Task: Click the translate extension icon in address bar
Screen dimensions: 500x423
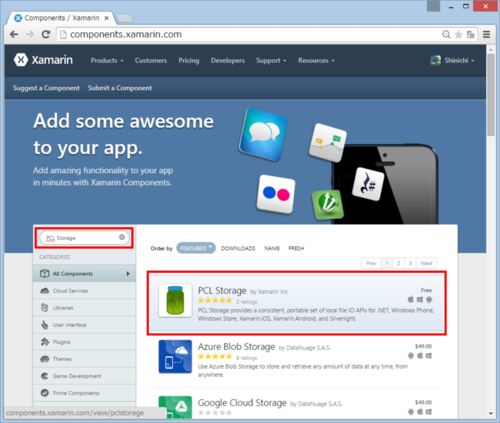Action: coord(470,34)
